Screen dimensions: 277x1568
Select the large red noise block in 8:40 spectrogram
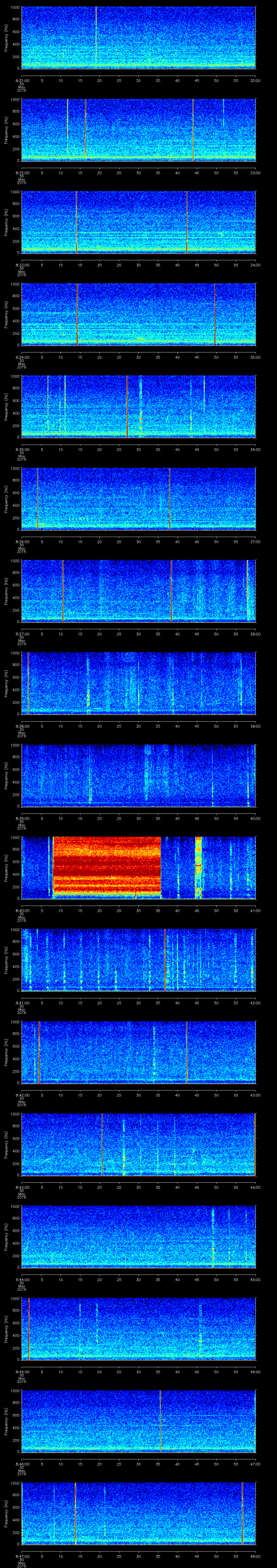pyautogui.click(x=107, y=865)
